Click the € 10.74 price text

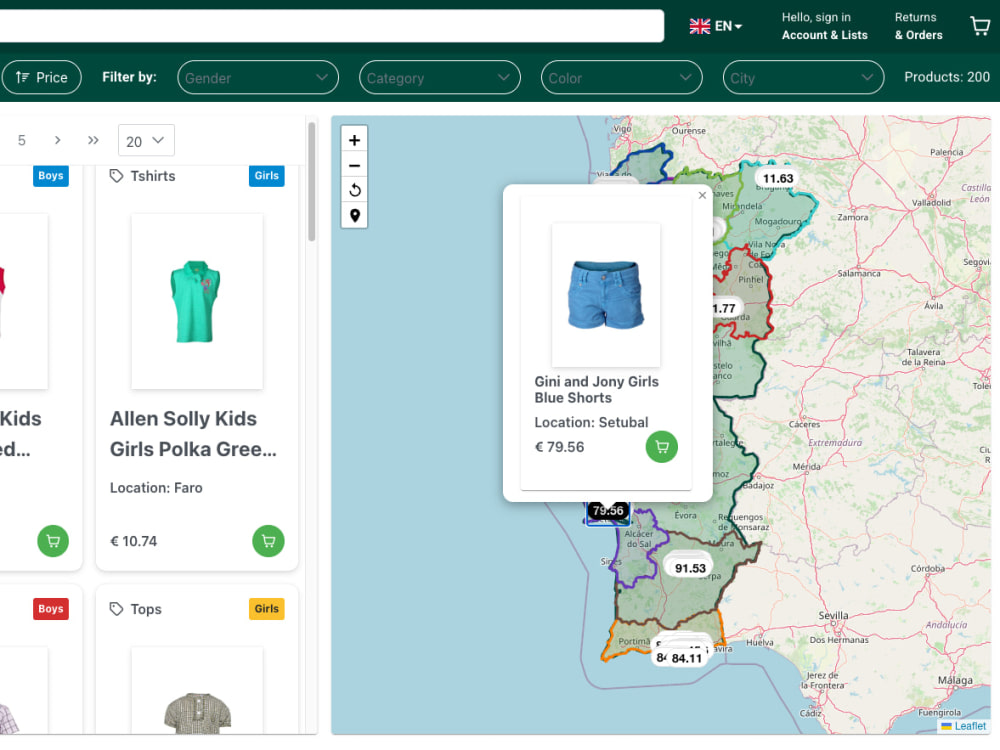click(133, 541)
